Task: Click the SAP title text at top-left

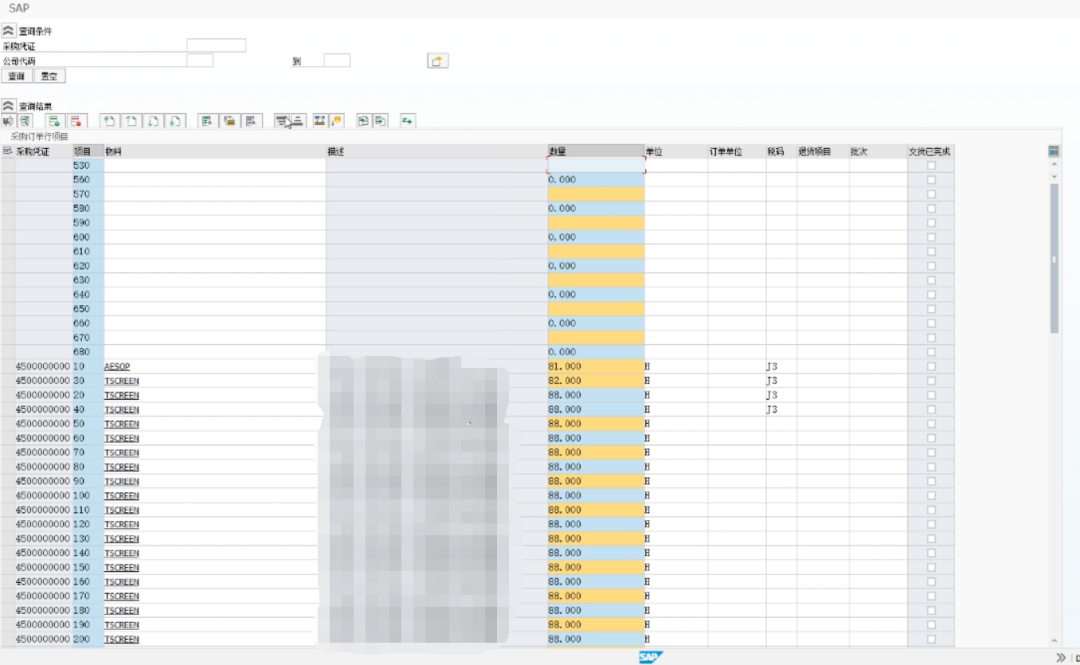Action: tap(19, 8)
